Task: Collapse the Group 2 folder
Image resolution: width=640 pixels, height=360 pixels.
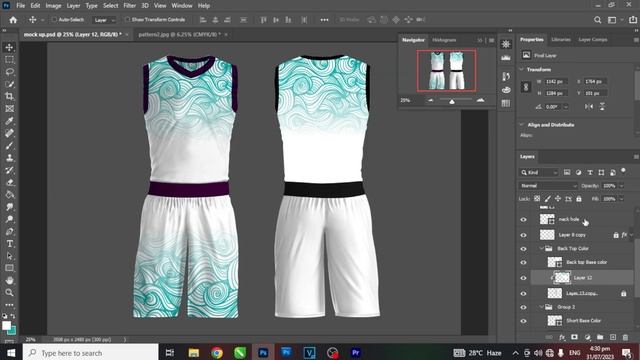Action: [542, 307]
